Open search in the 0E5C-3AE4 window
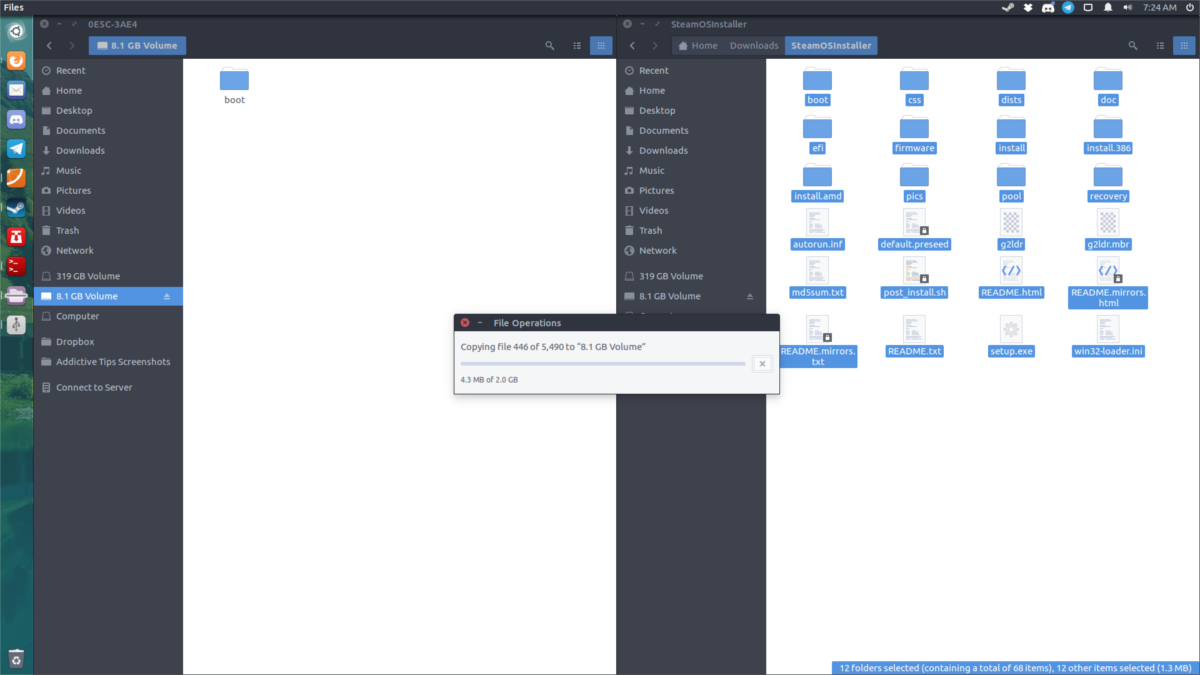 click(550, 46)
